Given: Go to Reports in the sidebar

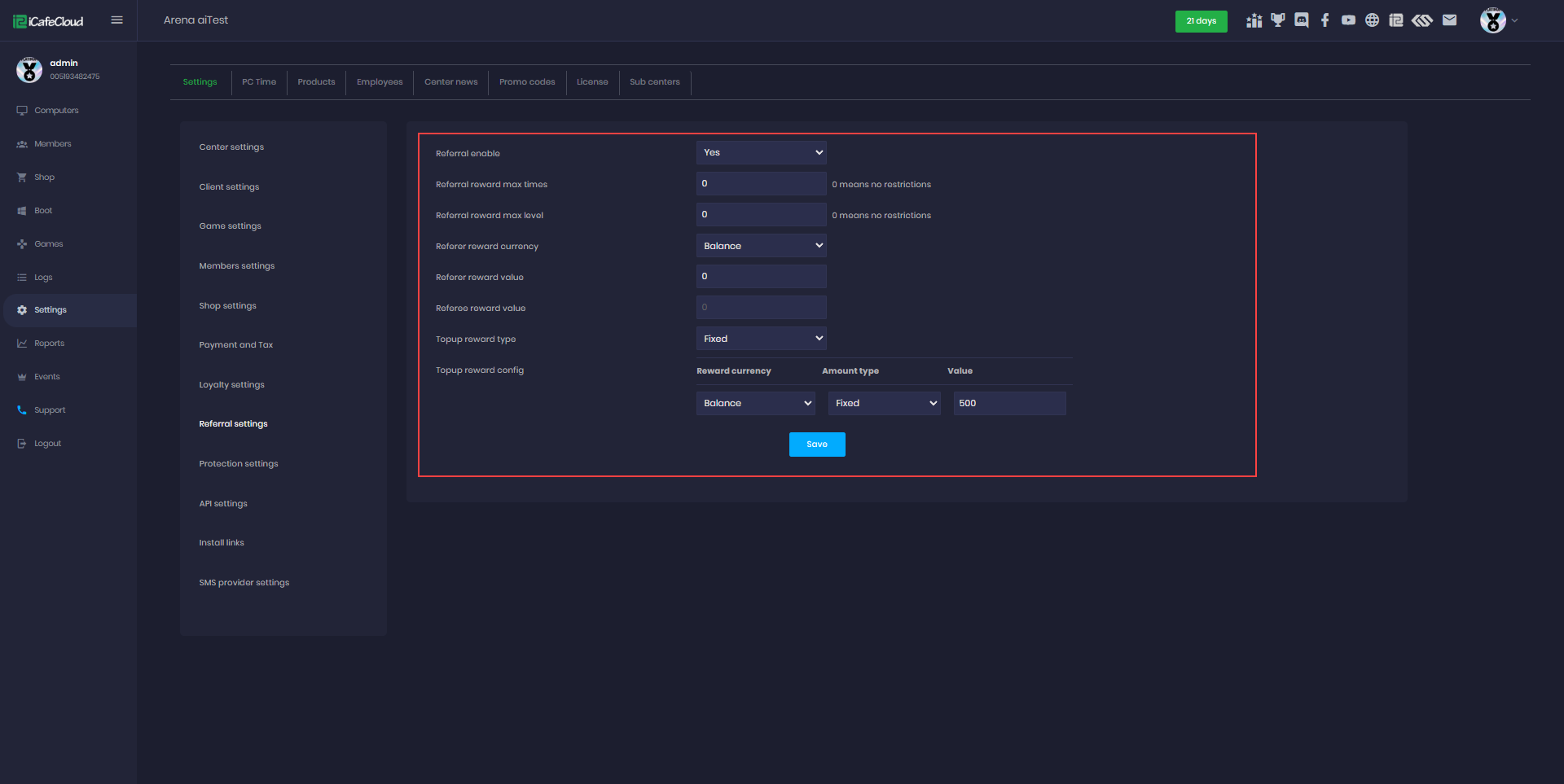Looking at the screenshot, I should click(49, 344).
